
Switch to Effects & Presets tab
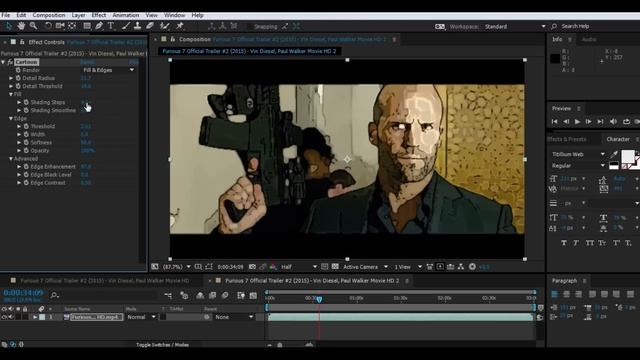point(567,139)
